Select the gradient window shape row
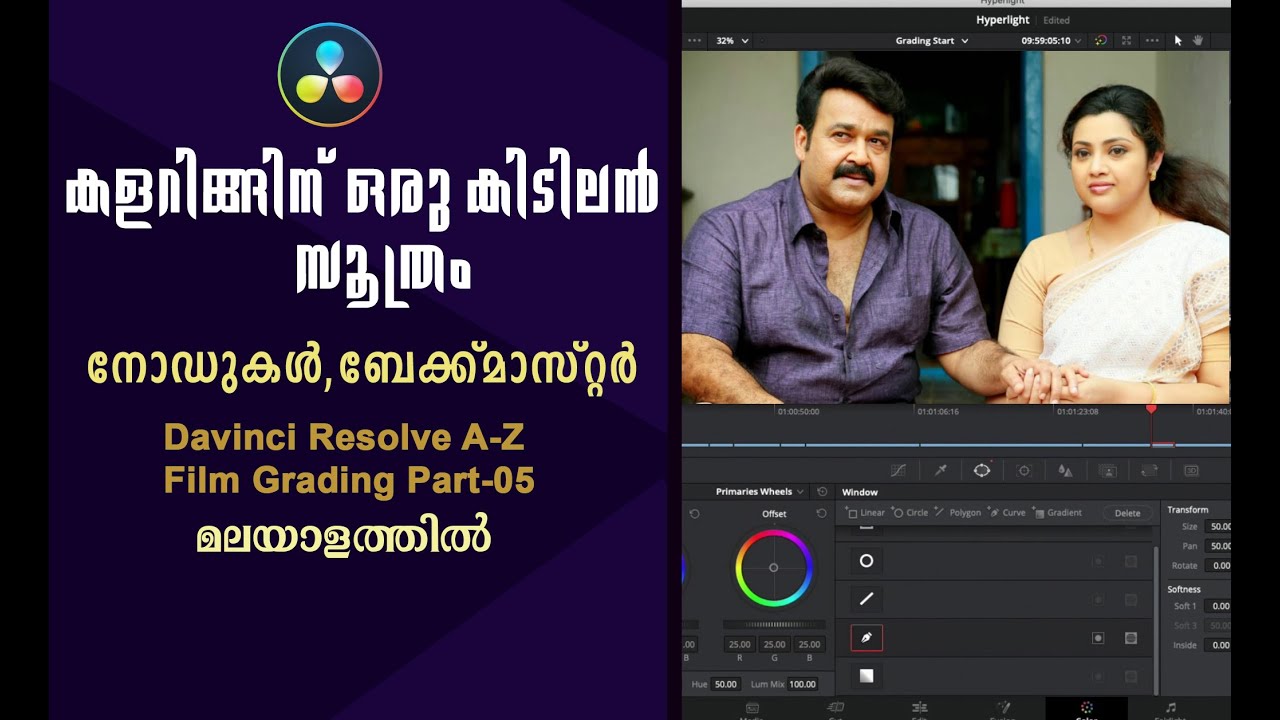1280x720 pixels. click(x=866, y=676)
